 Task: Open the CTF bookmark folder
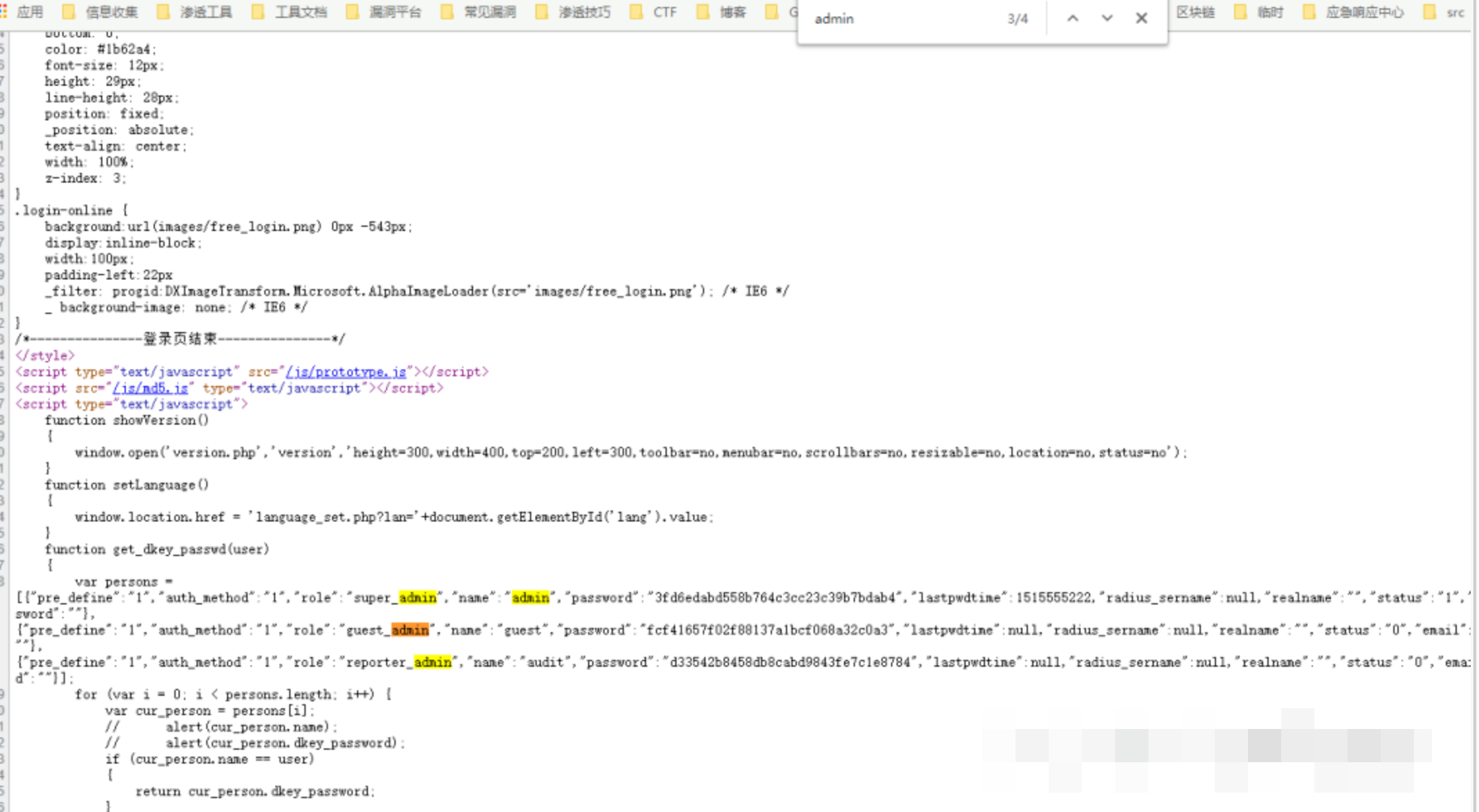pos(654,12)
